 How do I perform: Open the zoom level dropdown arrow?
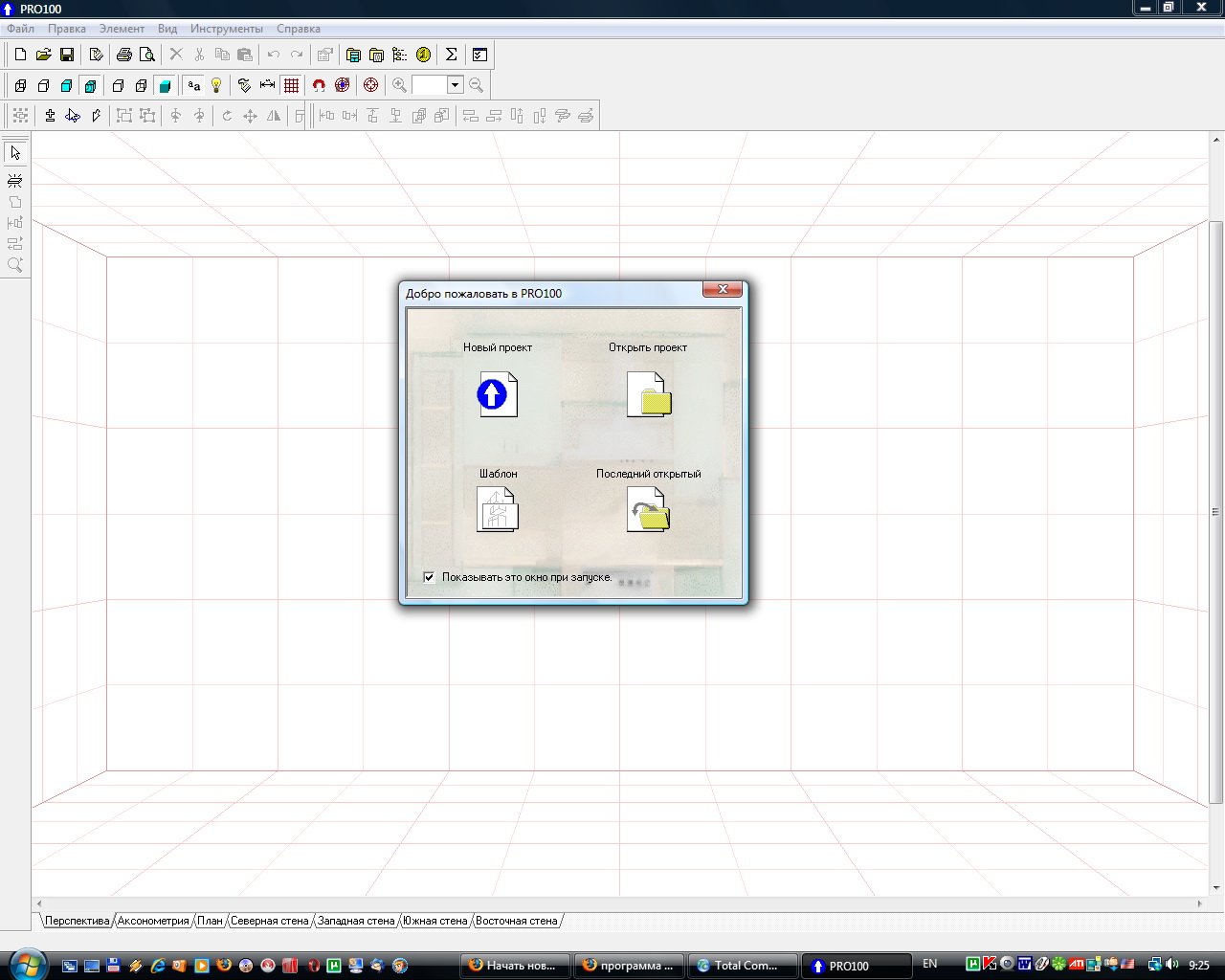click(455, 85)
